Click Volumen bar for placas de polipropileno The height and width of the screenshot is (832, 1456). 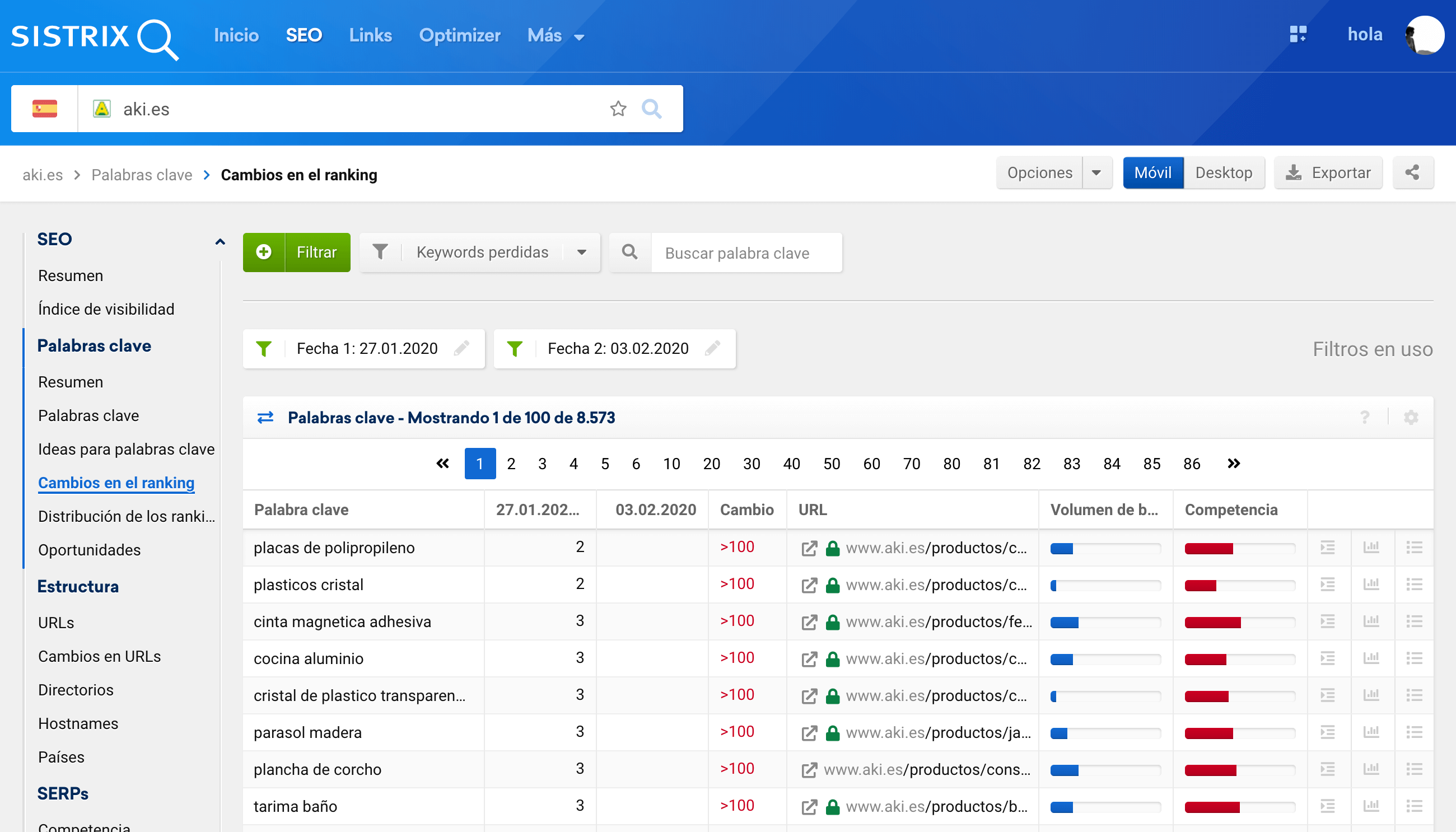pos(1105,549)
